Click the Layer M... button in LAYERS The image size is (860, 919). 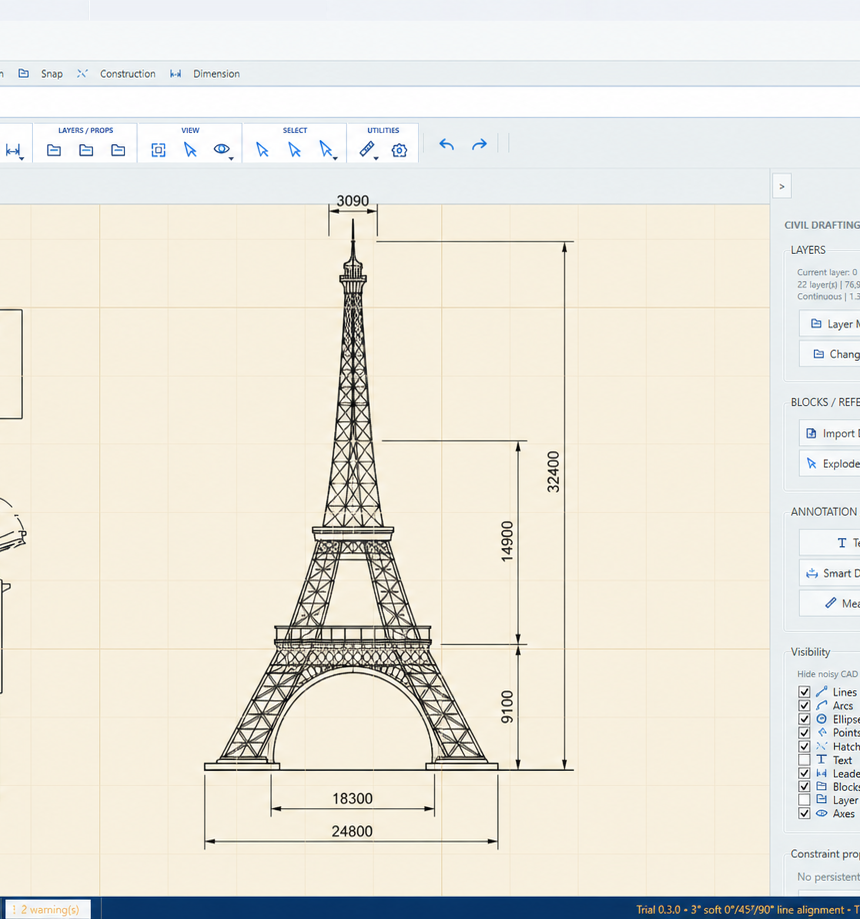coord(830,324)
